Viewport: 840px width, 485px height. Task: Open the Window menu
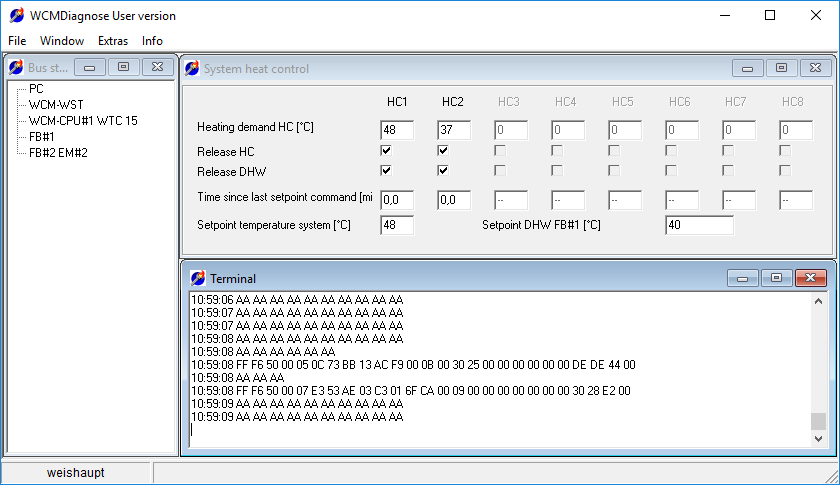pos(62,41)
